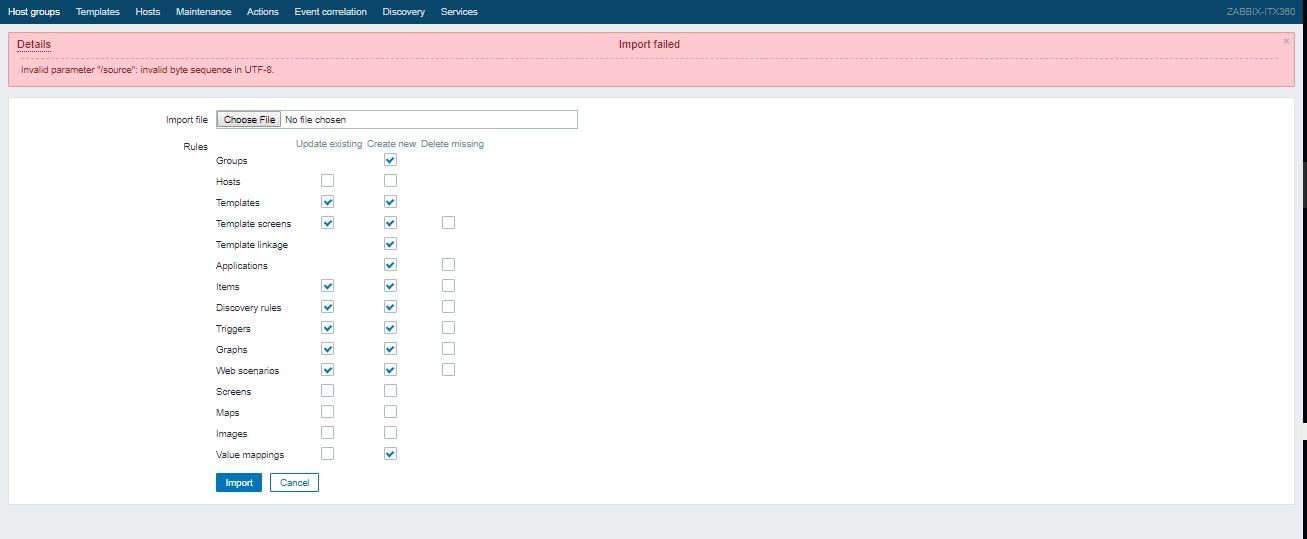The width and height of the screenshot is (1307, 539).
Task: Uncheck Update existing for Triggers
Action: 327,328
